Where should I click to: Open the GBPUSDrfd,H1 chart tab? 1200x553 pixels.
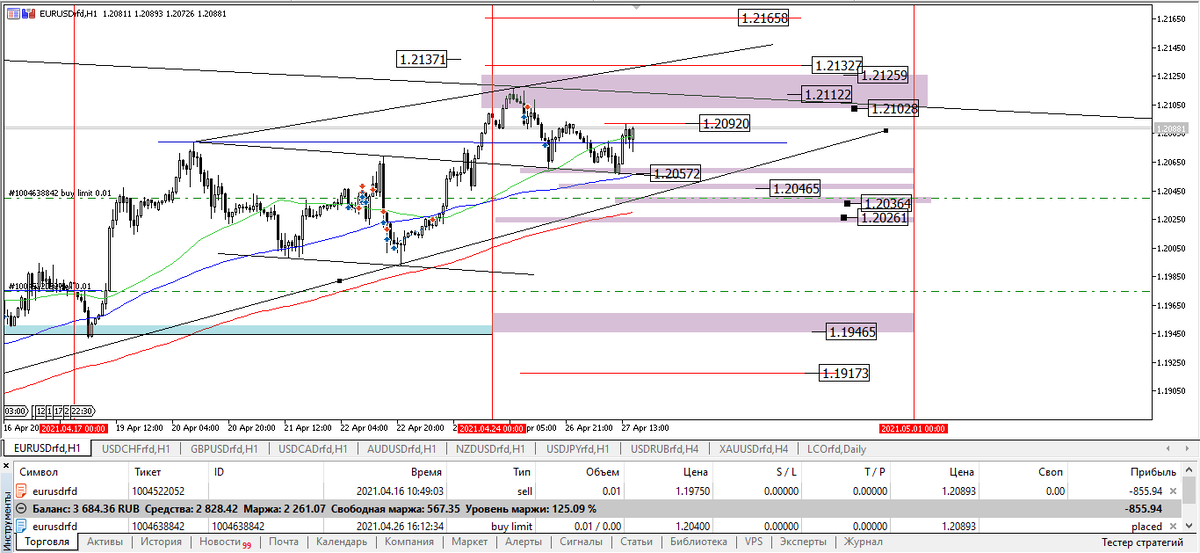[224, 449]
